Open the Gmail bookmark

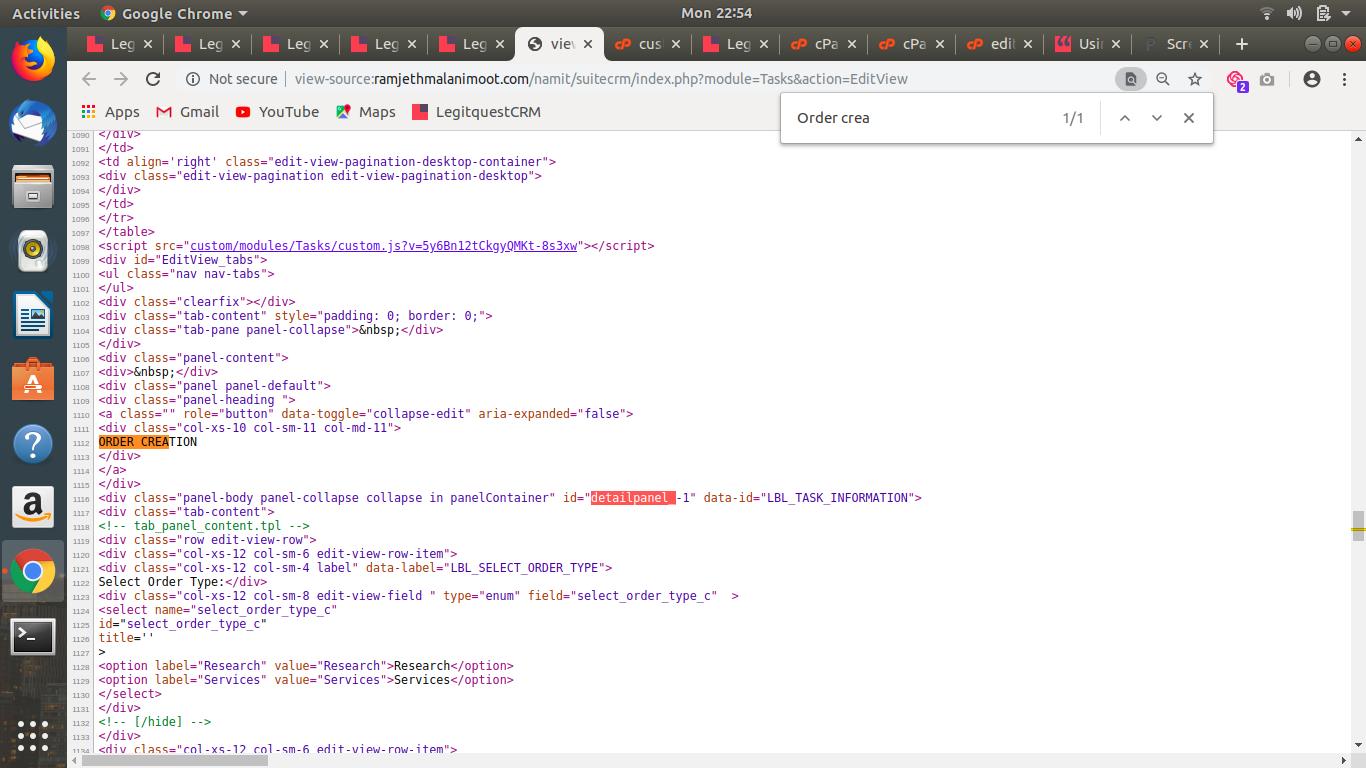tap(187, 112)
